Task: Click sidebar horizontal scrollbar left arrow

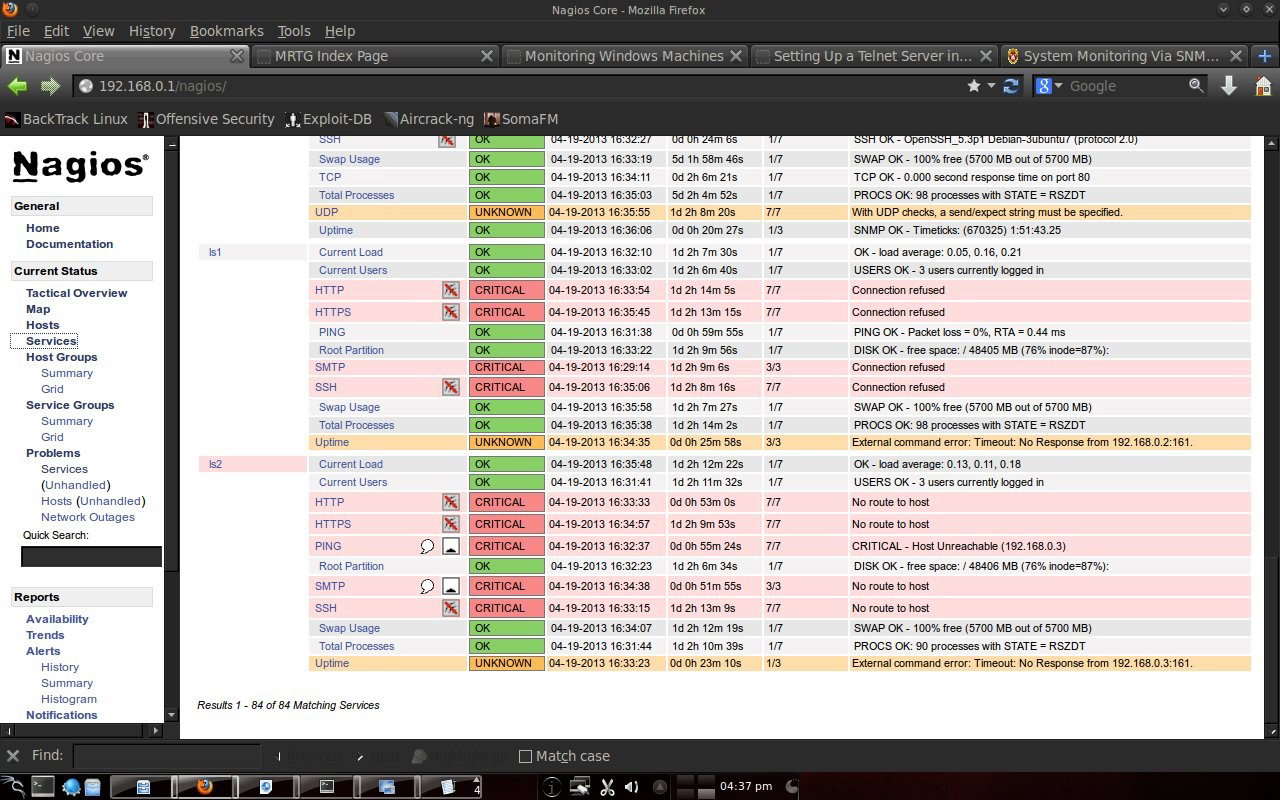Action: pos(6,730)
